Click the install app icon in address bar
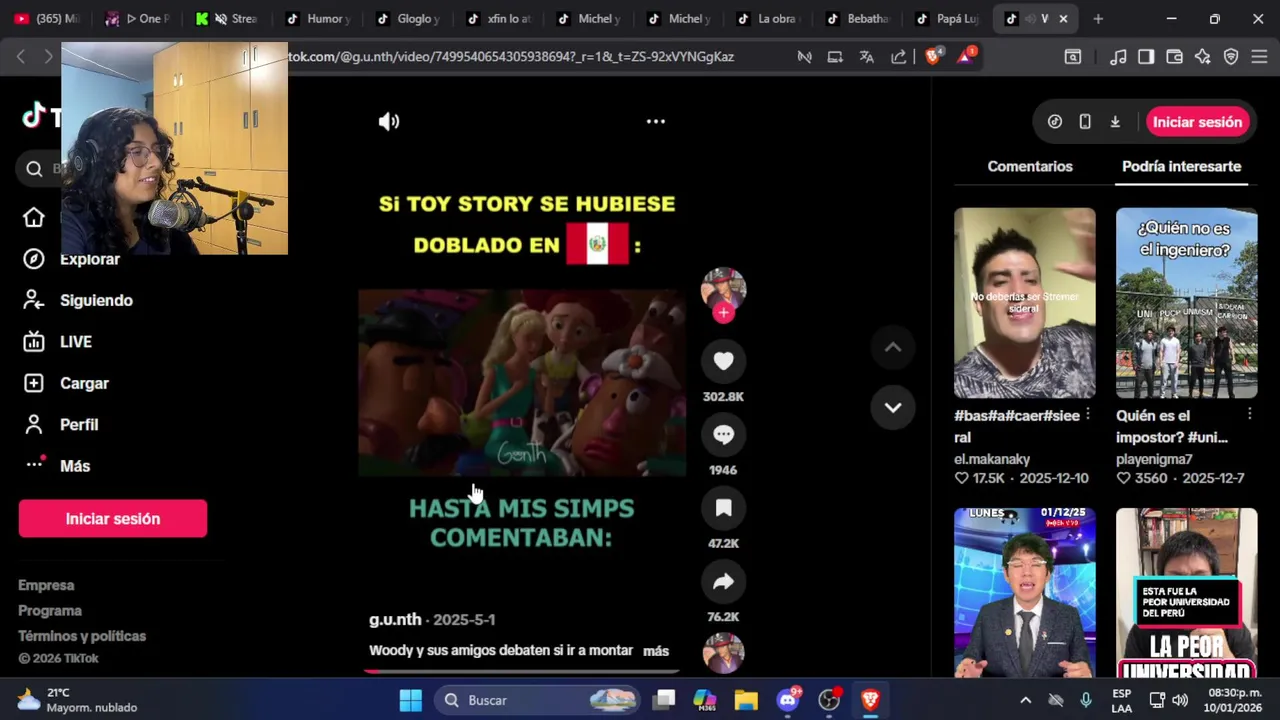1280x720 pixels. coord(835,57)
